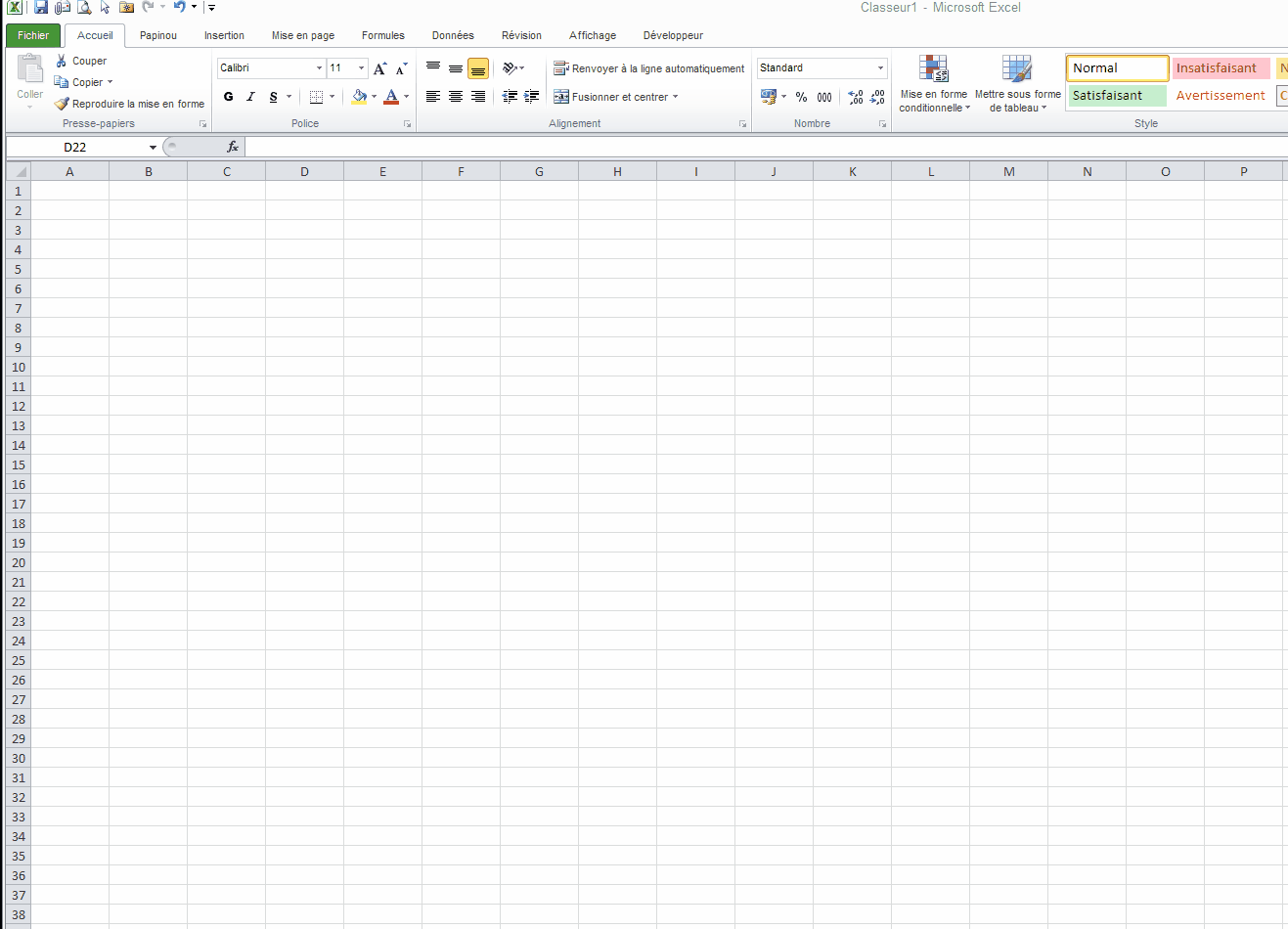
Task: Click the Couper scissors icon
Action: [62, 61]
